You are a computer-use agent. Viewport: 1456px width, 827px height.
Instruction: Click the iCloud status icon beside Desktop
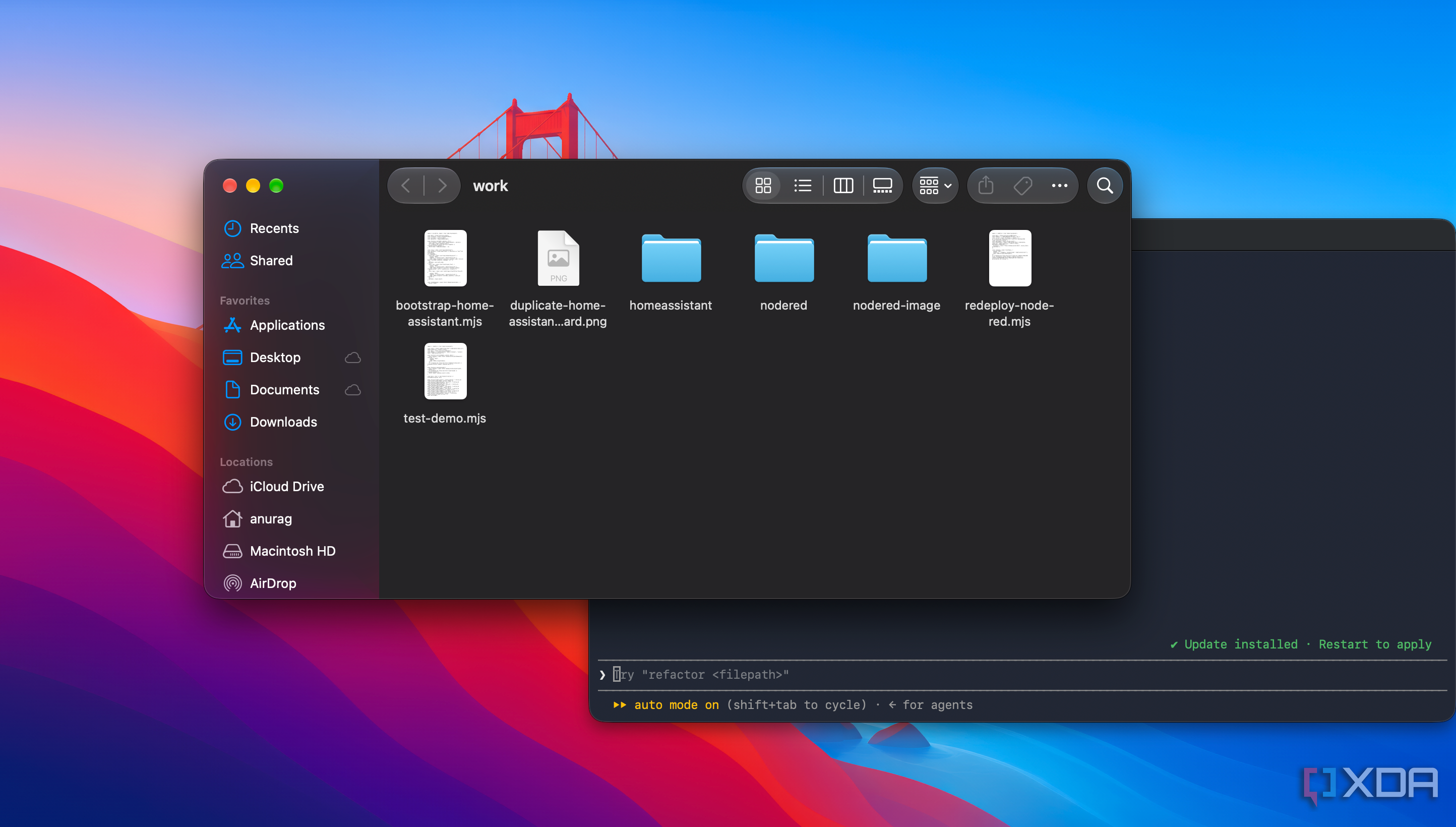click(x=352, y=358)
